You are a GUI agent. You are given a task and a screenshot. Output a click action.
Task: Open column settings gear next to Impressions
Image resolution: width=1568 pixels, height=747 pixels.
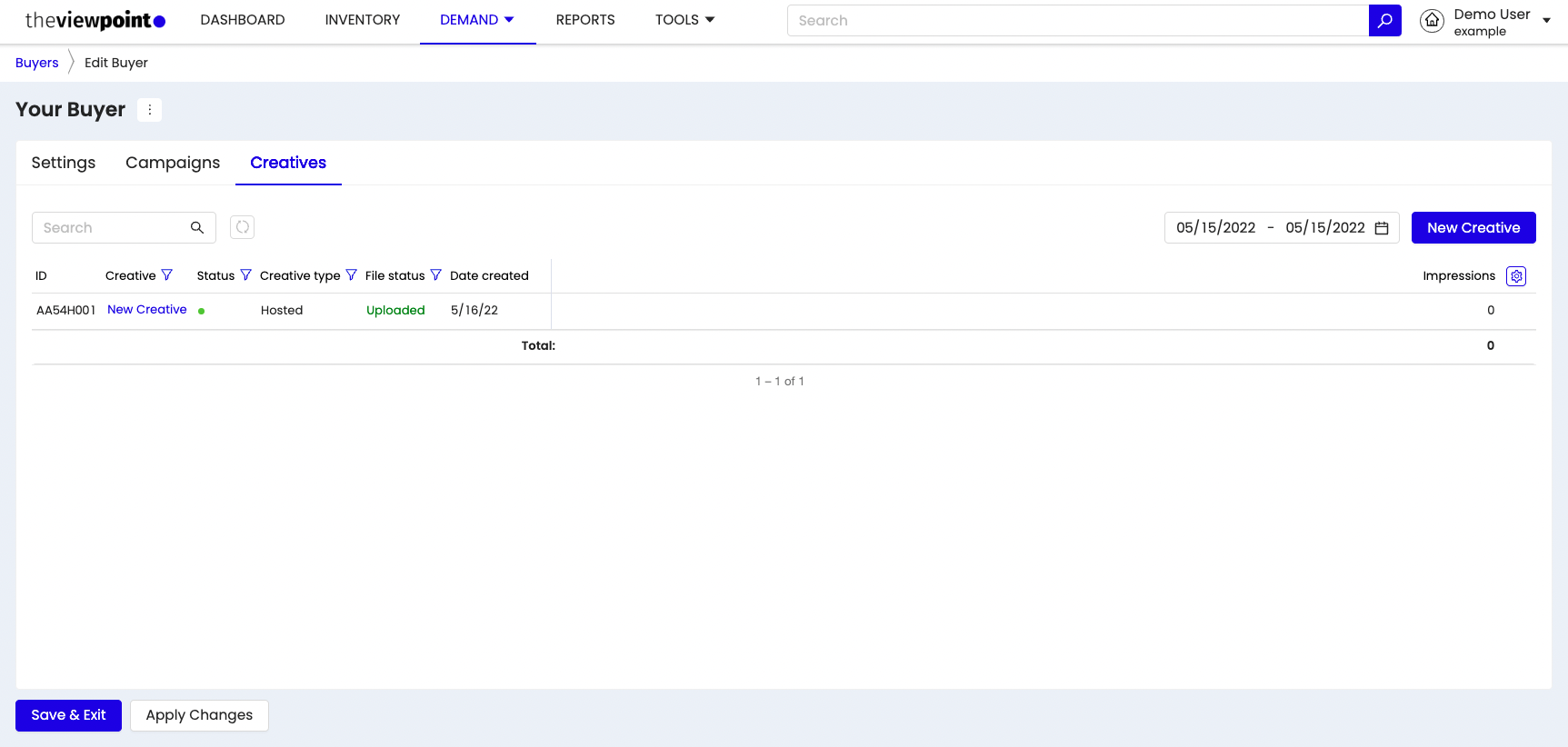click(1516, 276)
